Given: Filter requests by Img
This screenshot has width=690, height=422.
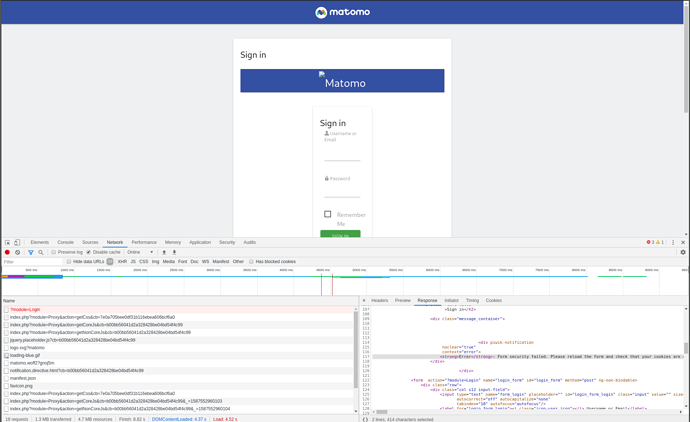Looking at the screenshot, I should coord(155,261).
